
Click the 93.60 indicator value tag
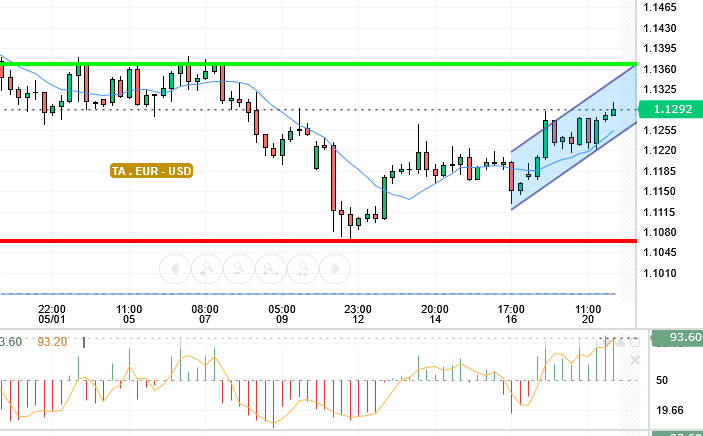click(x=677, y=338)
